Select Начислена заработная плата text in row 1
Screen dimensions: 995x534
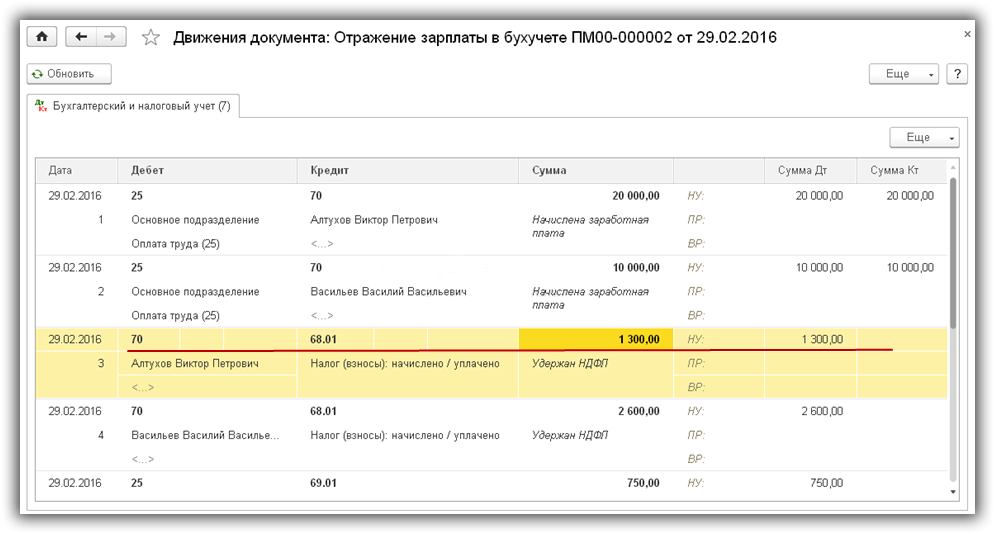pos(590,226)
